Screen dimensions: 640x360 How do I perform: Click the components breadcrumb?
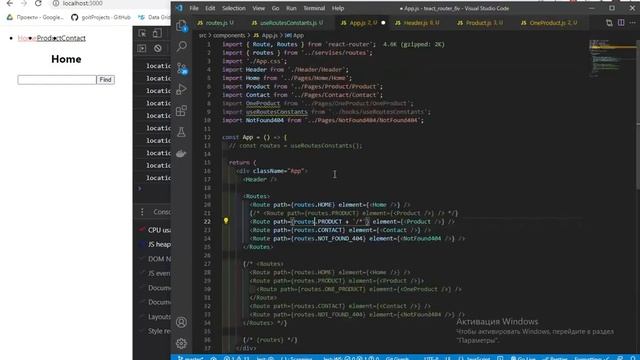229,36
